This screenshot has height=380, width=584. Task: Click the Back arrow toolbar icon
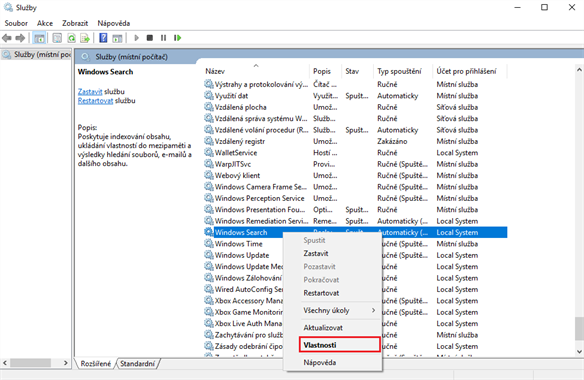(7, 38)
